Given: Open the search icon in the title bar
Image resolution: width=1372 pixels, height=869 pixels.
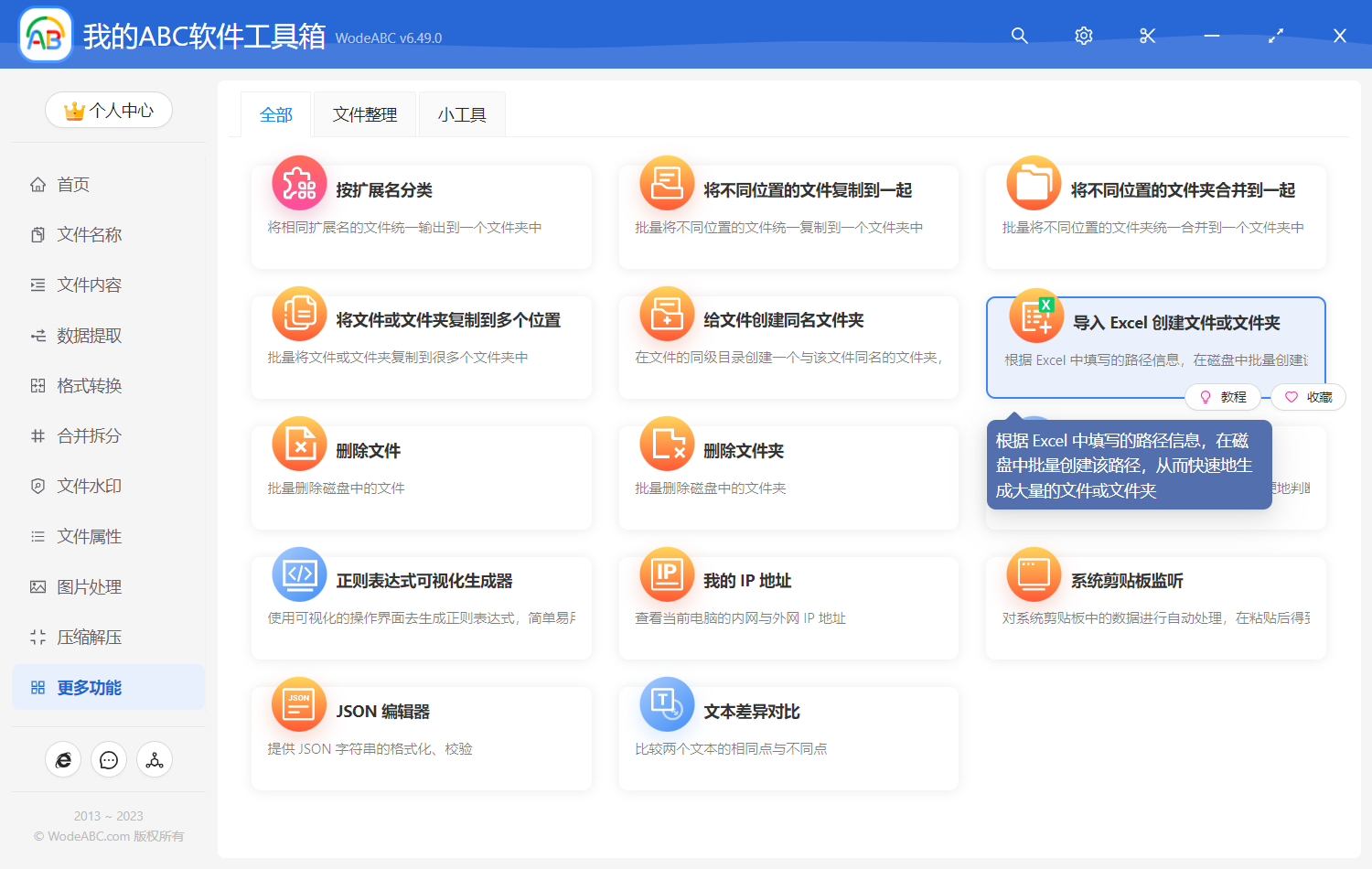Looking at the screenshot, I should [1019, 36].
